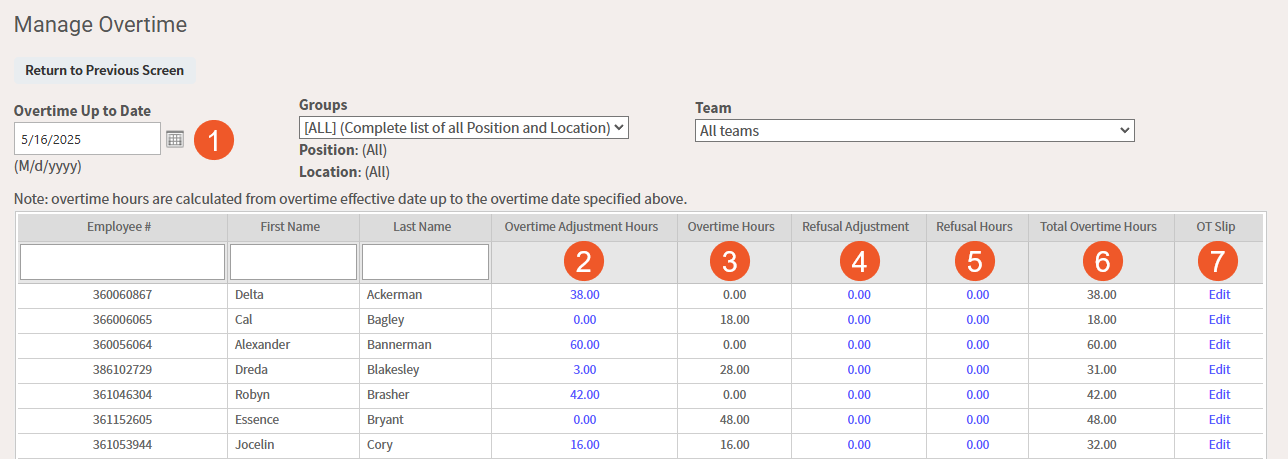Open Alexander Bannerman's Refusal Adjustment value
The height and width of the screenshot is (459, 1288).
(859, 345)
